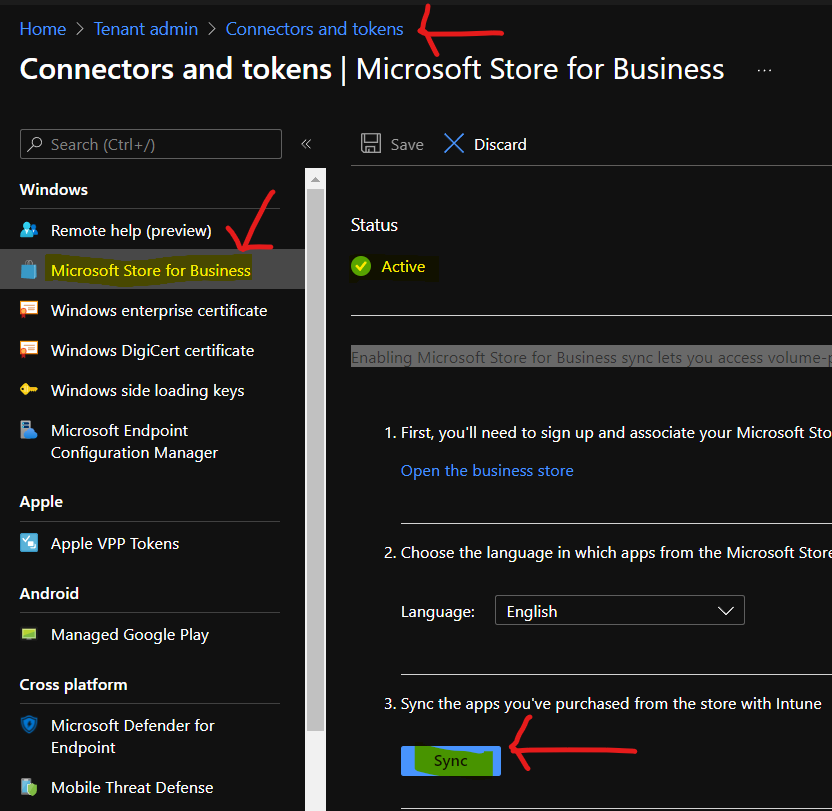This screenshot has height=811, width=832.
Task: Click the Mobile Threat Defense icon
Action: (x=29, y=787)
